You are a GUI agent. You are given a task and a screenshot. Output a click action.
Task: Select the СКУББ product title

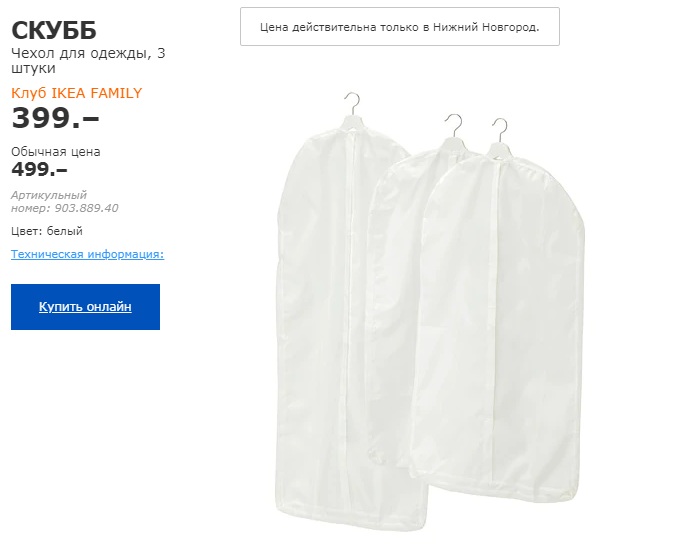[x=54, y=30]
